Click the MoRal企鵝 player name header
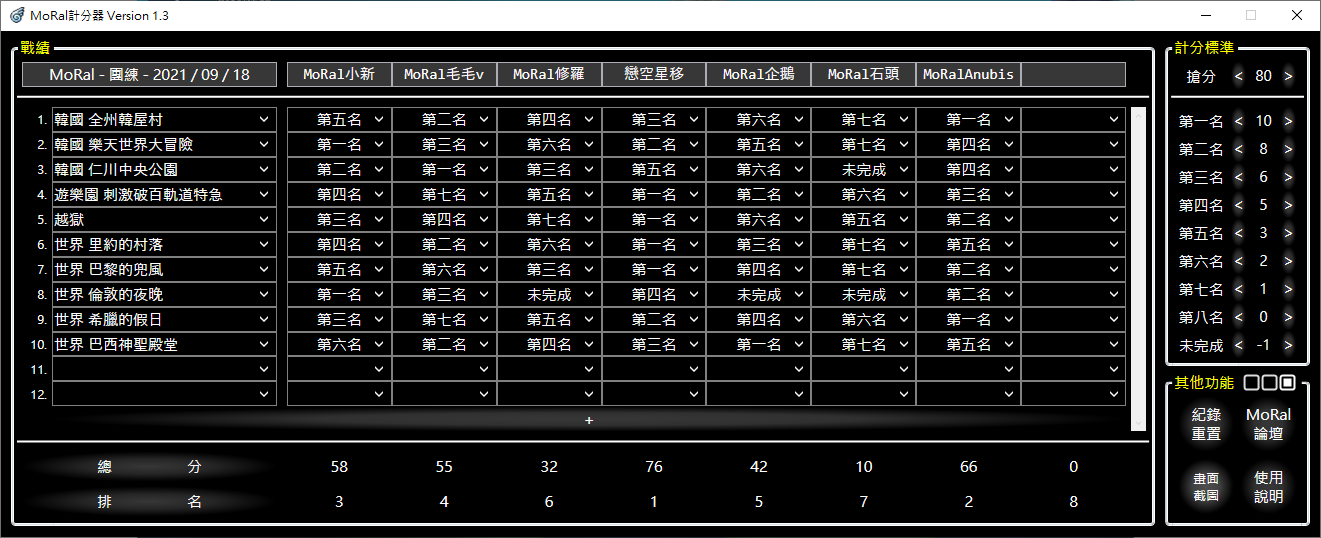Image resolution: width=1321 pixels, height=538 pixels. [759, 75]
